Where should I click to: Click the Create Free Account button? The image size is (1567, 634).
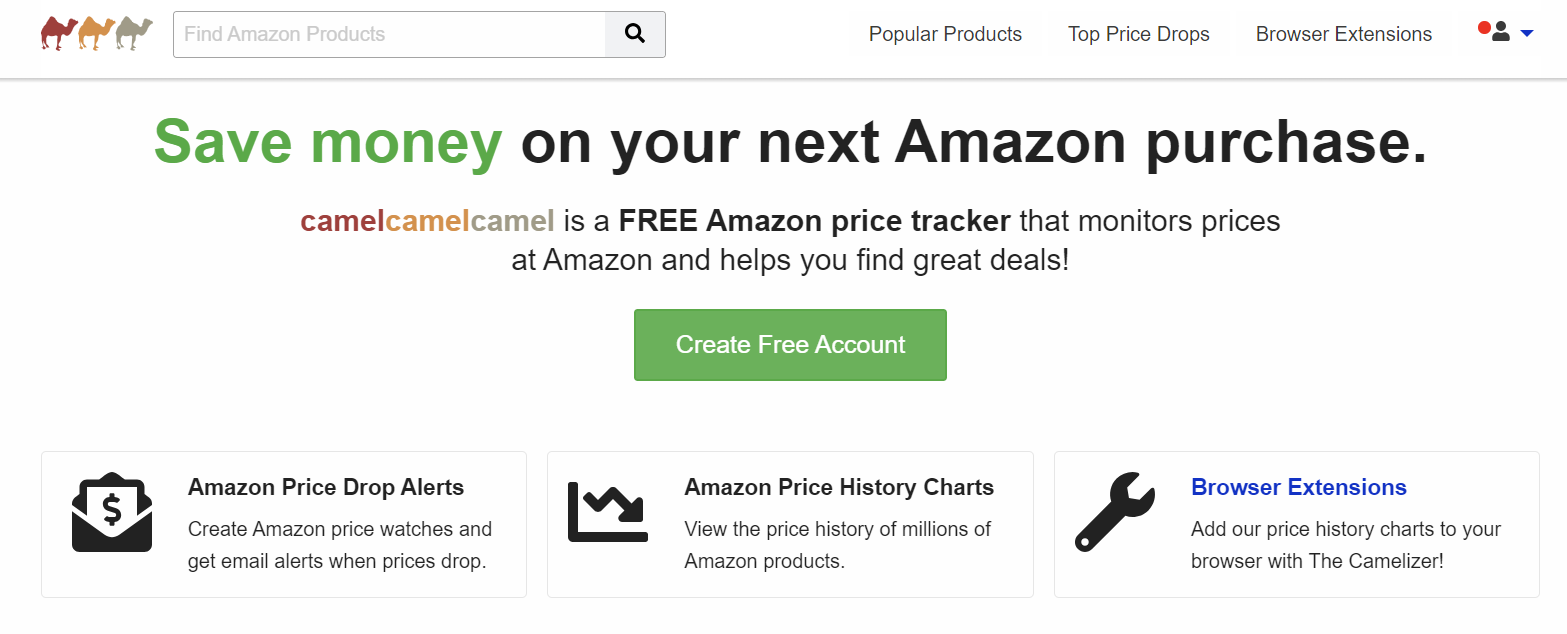click(x=789, y=344)
